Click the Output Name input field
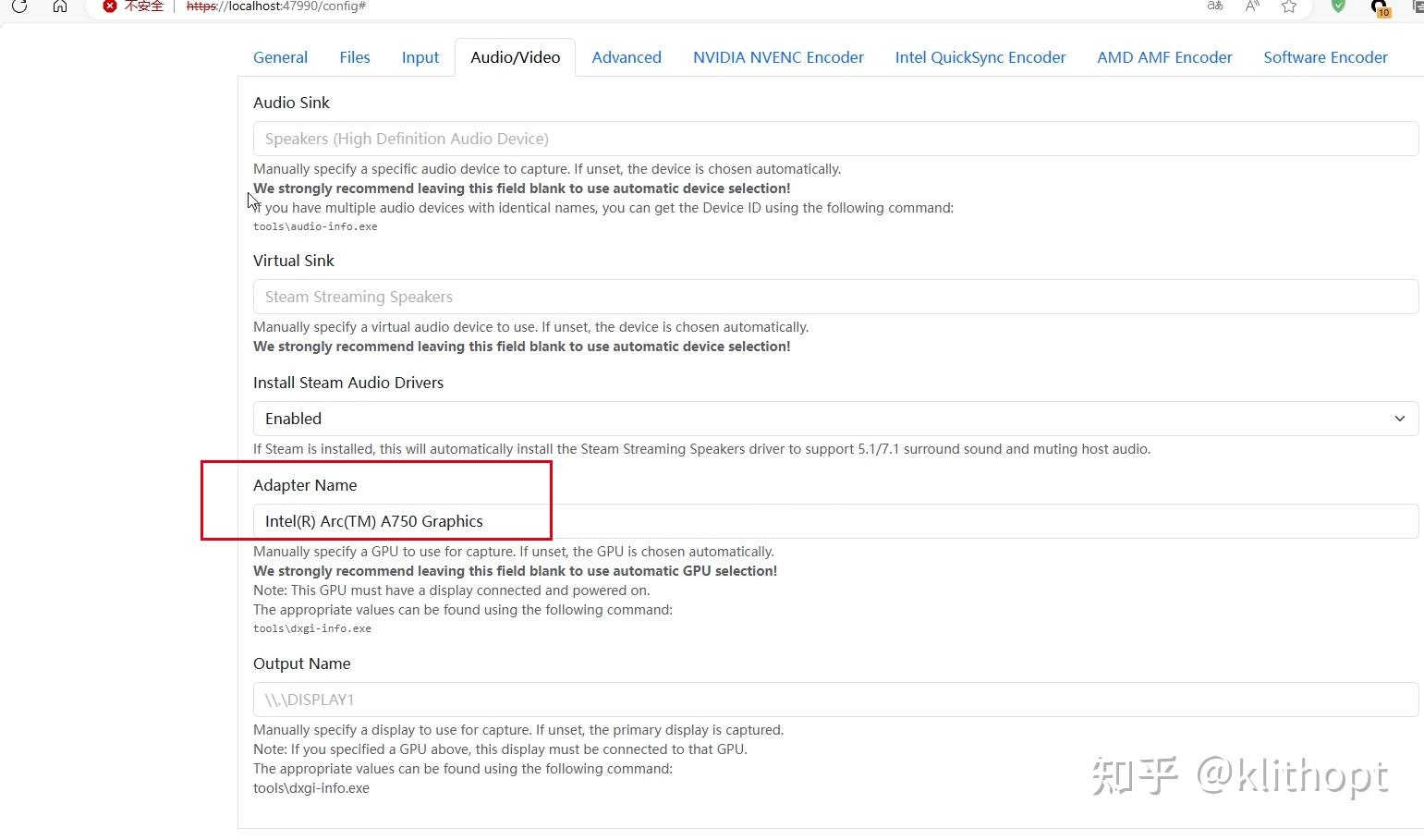The height and width of the screenshot is (840, 1424). click(835, 700)
